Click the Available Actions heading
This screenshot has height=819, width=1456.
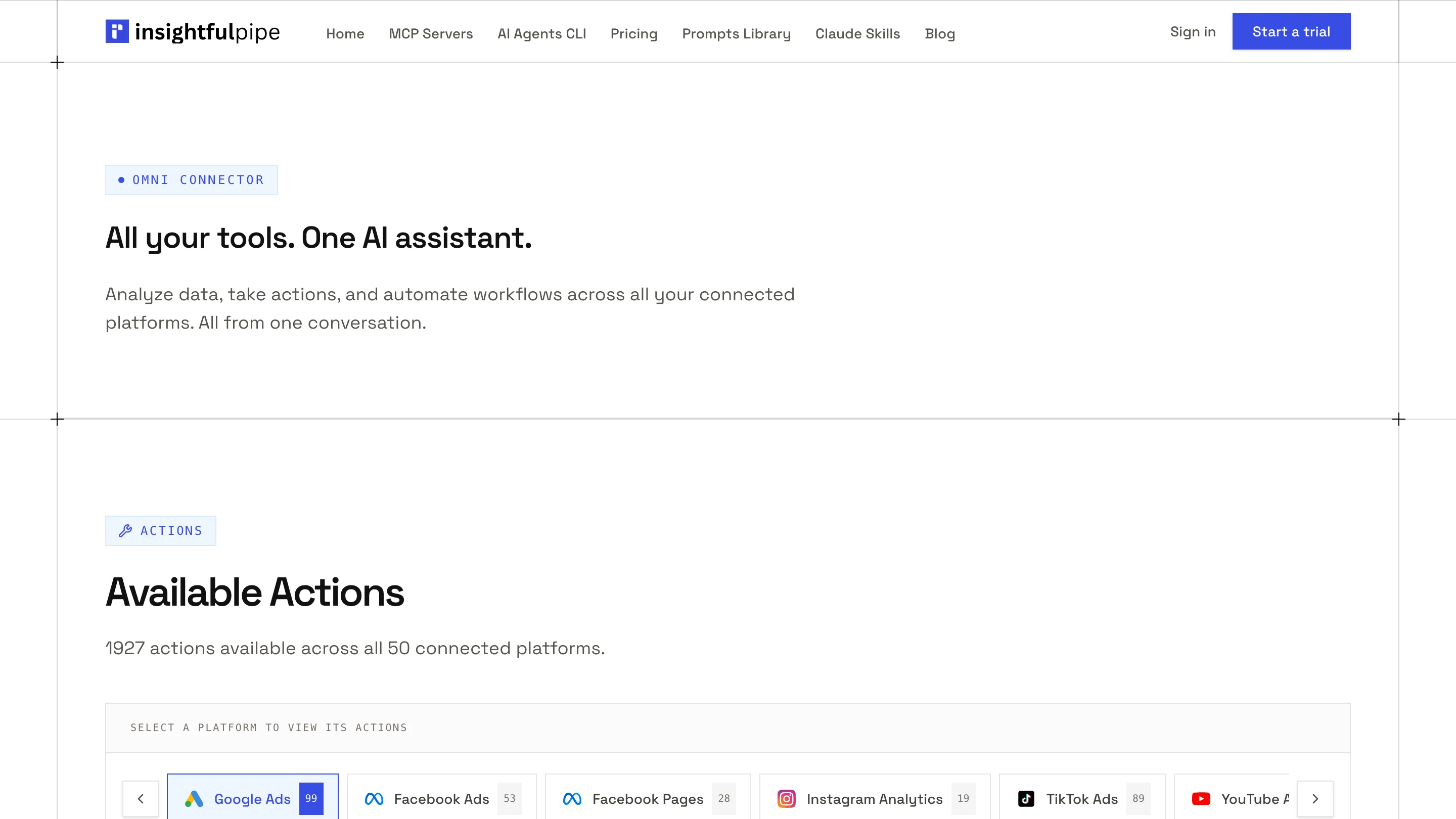click(x=255, y=593)
